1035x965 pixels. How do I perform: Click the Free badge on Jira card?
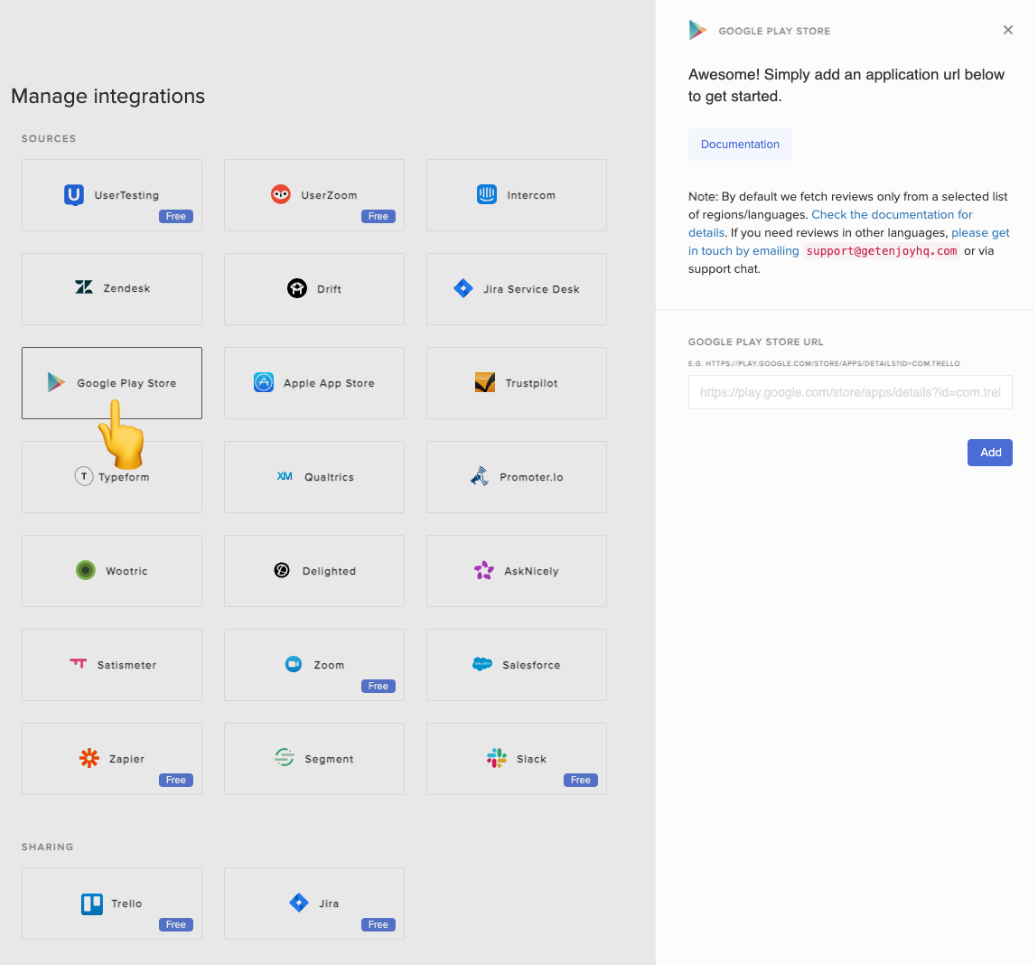378,924
